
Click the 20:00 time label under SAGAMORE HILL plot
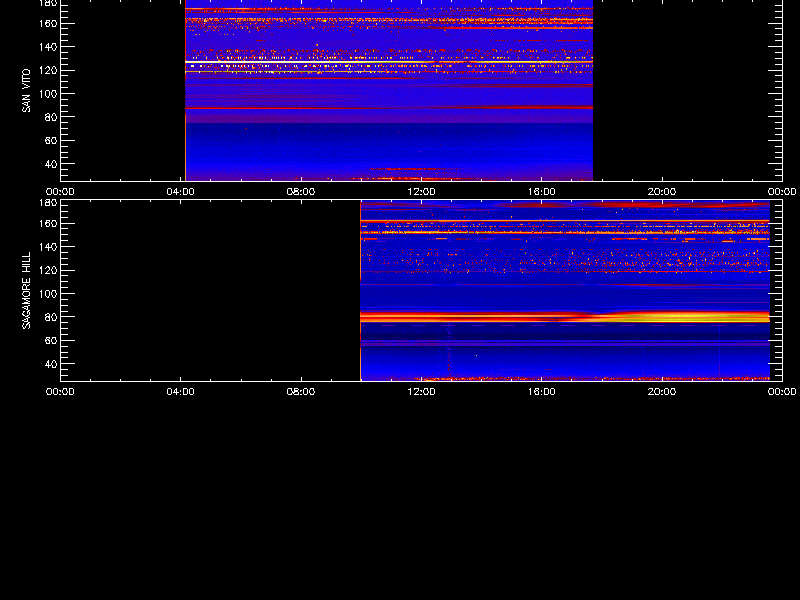point(662,392)
